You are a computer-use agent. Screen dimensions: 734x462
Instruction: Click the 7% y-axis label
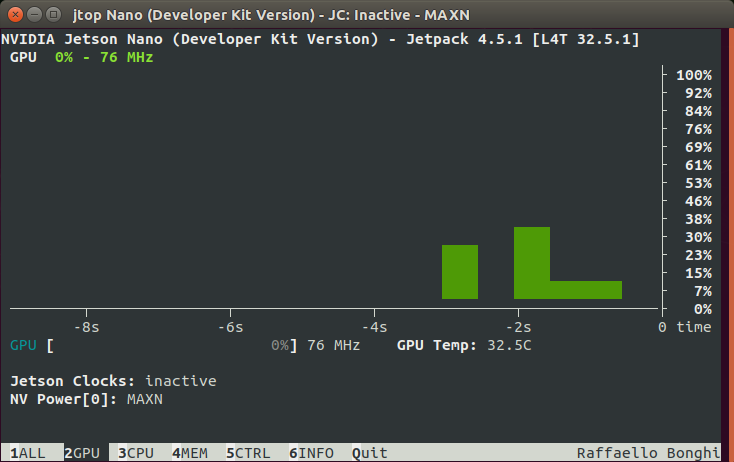pyautogui.click(x=703, y=291)
